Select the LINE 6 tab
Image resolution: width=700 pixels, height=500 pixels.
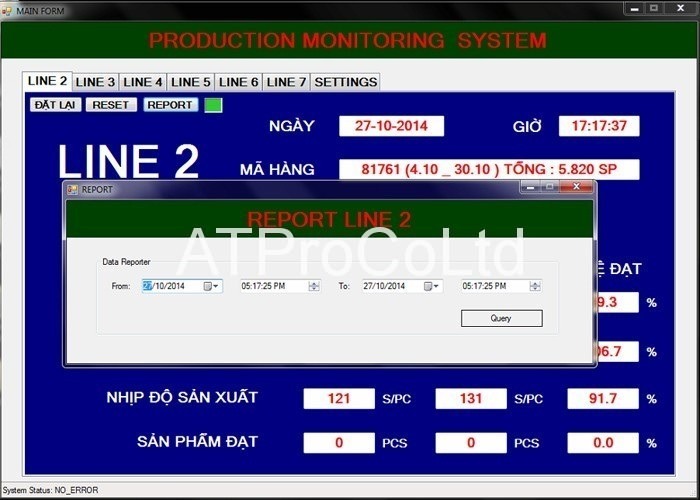239,82
